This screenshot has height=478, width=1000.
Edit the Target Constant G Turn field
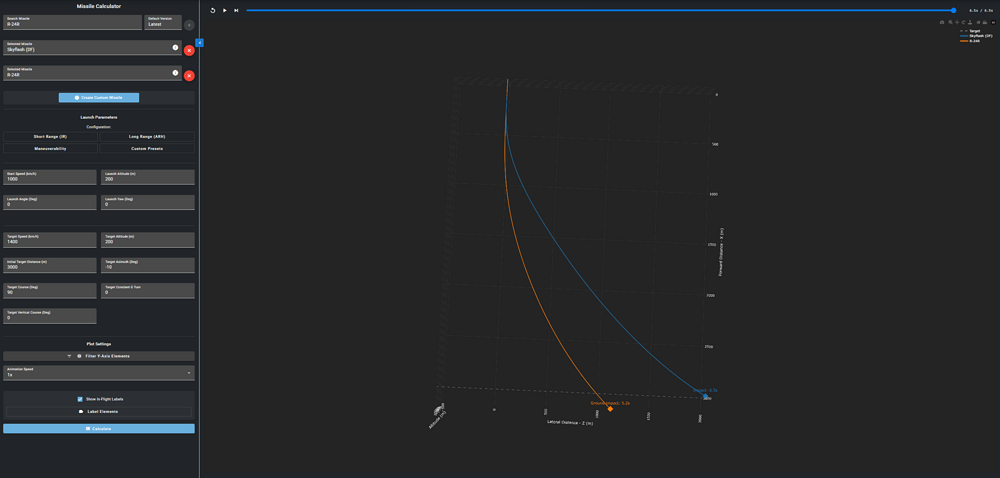pos(147,291)
